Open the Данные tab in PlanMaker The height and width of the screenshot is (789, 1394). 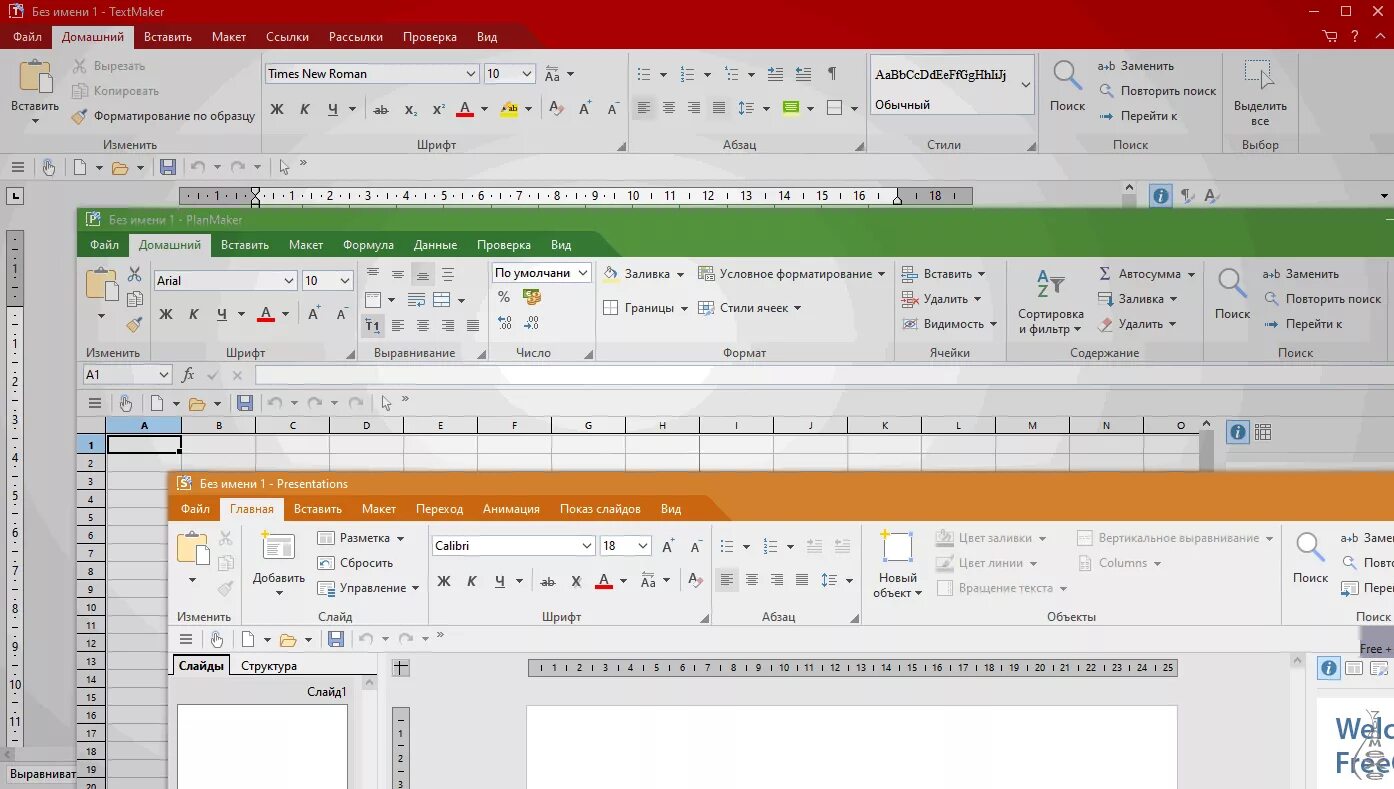tap(435, 245)
